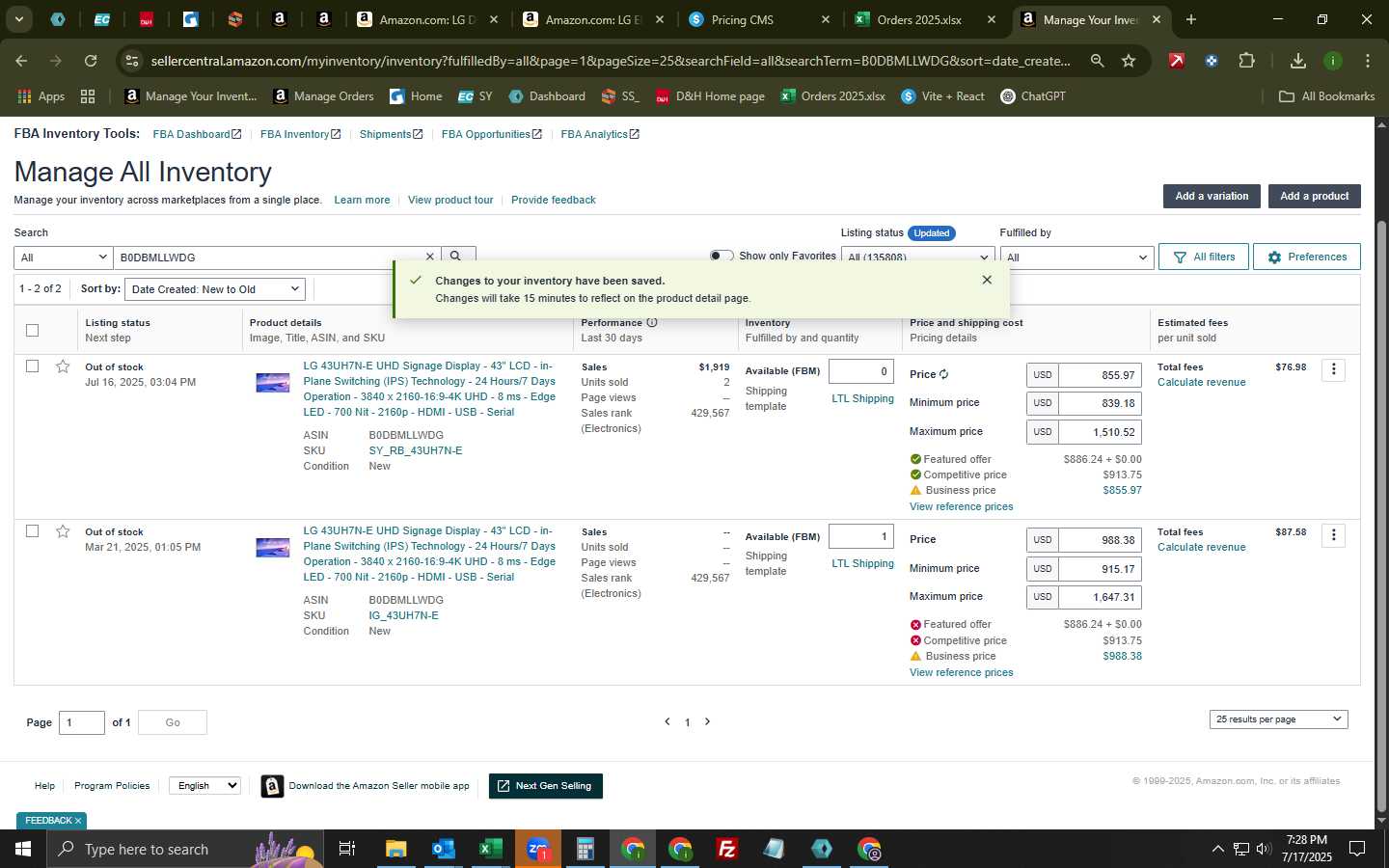
Task: Open Windows notification center icon
Action: pyautogui.click(x=1357, y=849)
